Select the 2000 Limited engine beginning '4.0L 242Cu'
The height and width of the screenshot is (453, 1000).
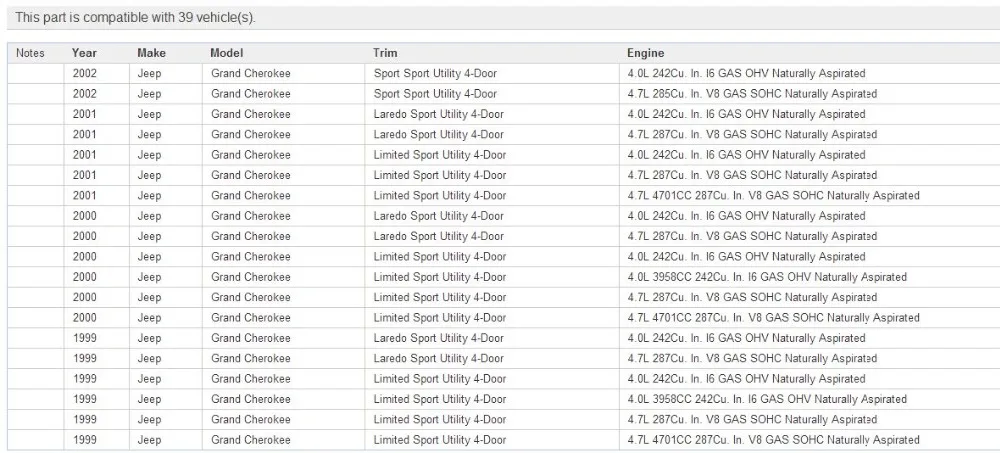click(x=746, y=256)
